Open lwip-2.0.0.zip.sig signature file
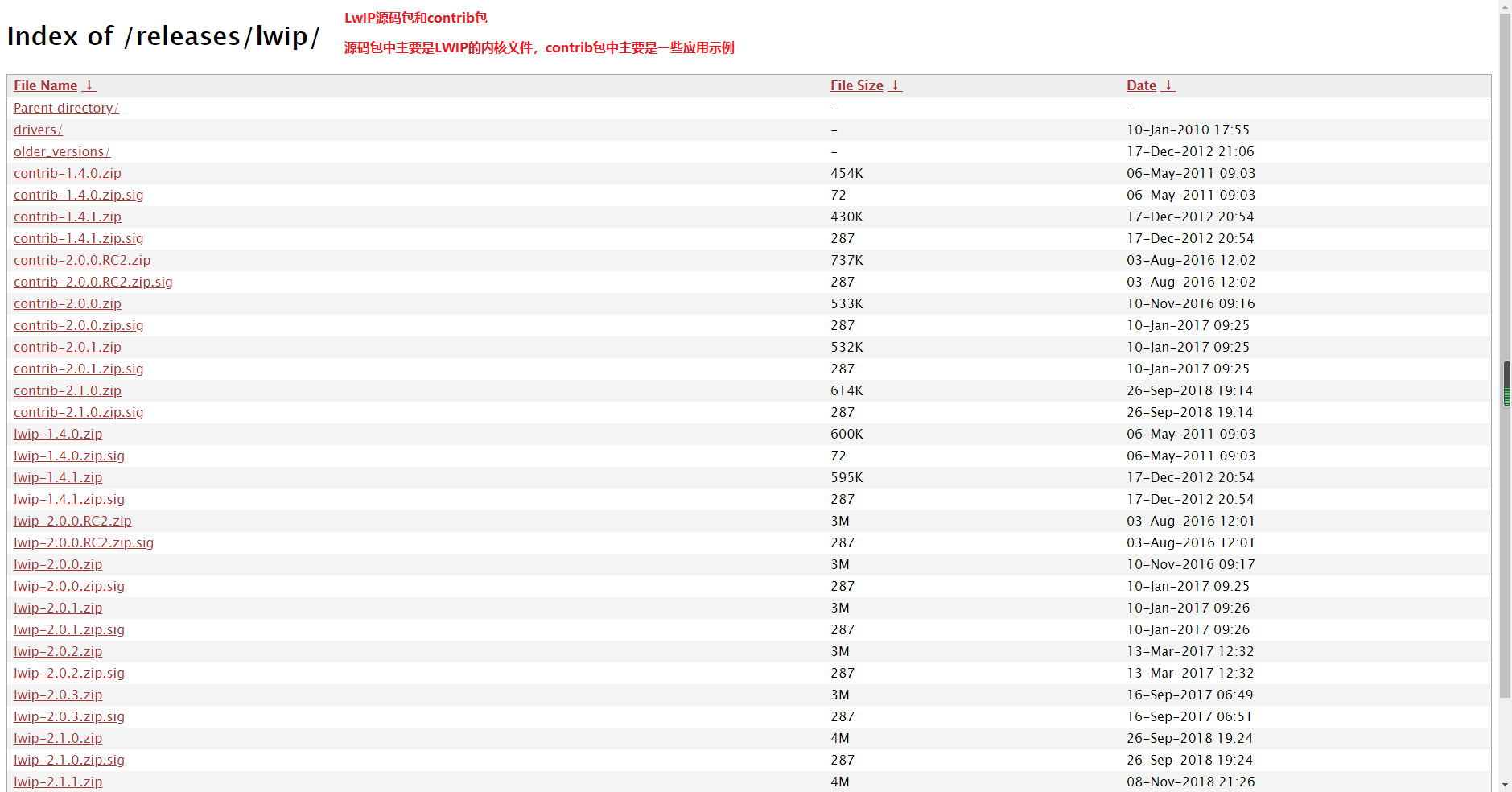Viewport: 1512px width, 792px height. tap(69, 586)
